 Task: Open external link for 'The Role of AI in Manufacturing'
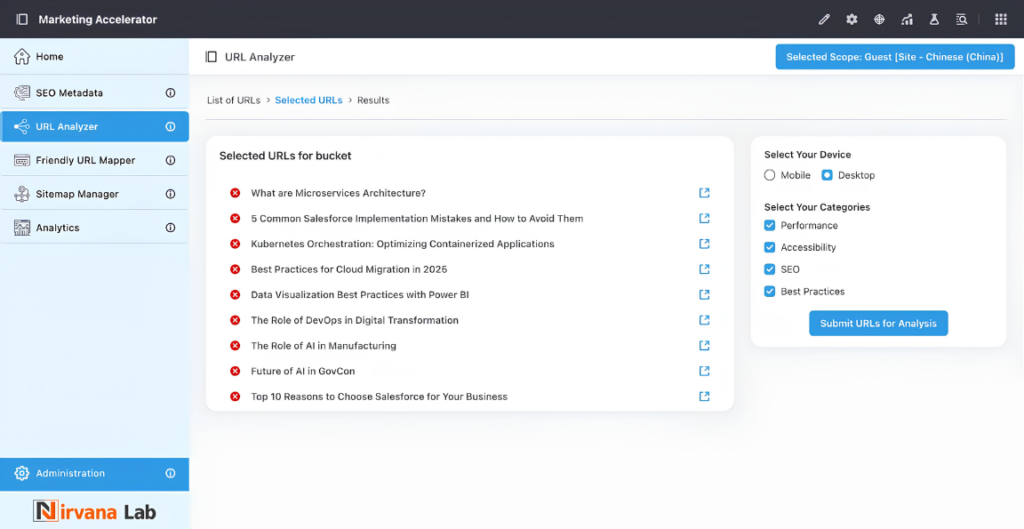pos(704,345)
